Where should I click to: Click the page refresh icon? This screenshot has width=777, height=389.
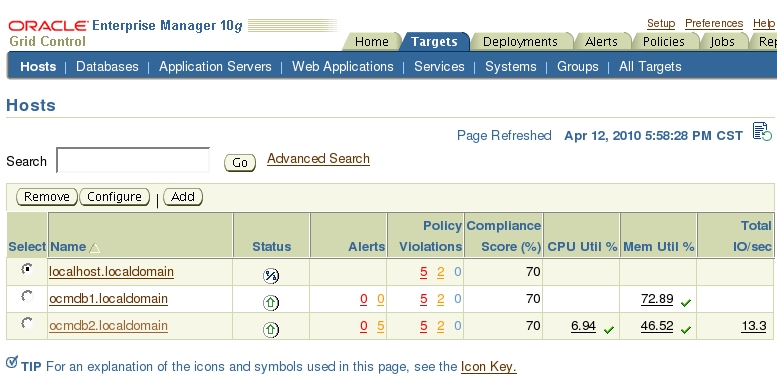click(762, 132)
